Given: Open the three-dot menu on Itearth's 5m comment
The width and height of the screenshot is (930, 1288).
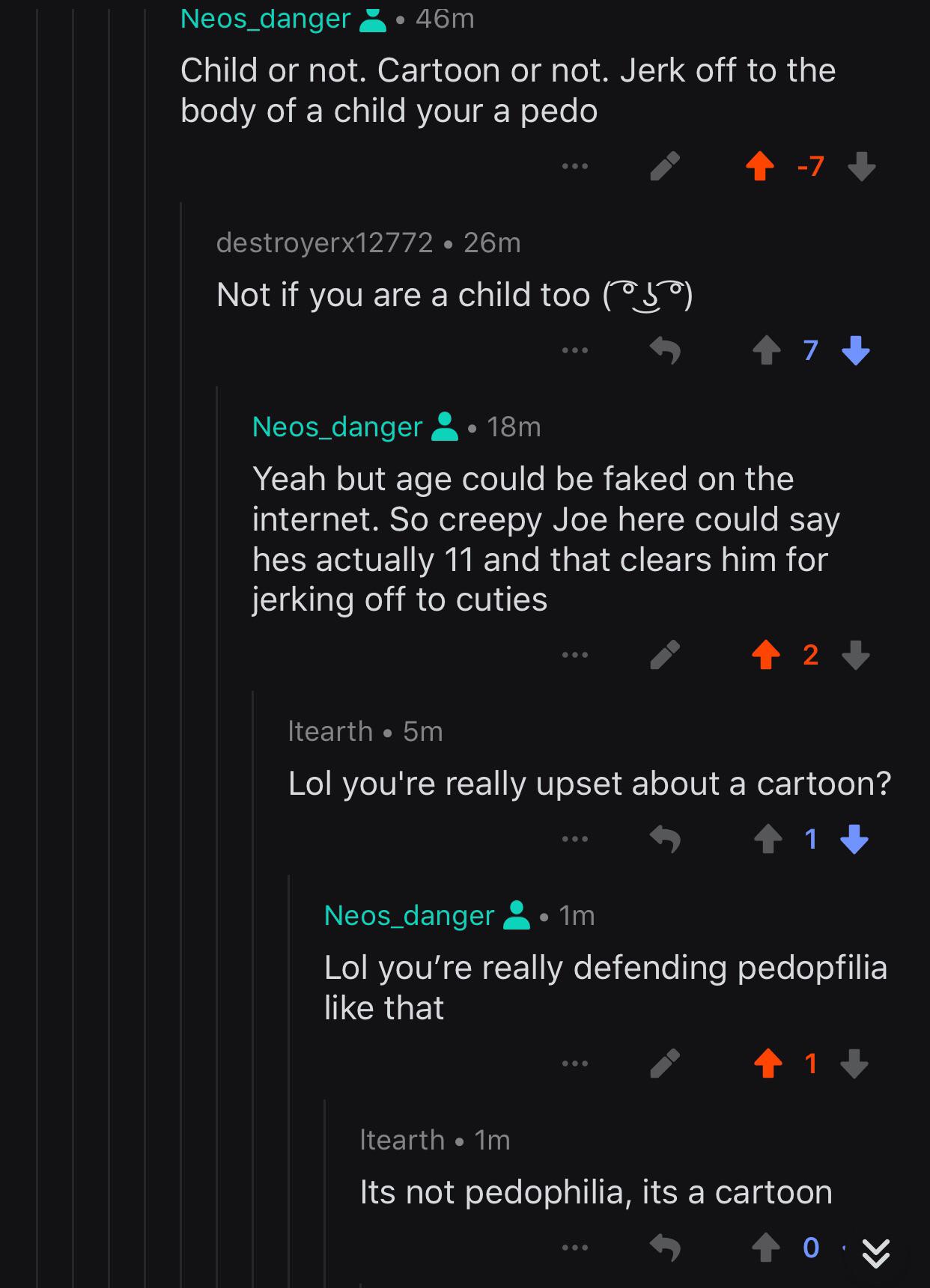Looking at the screenshot, I should click(575, 838).
